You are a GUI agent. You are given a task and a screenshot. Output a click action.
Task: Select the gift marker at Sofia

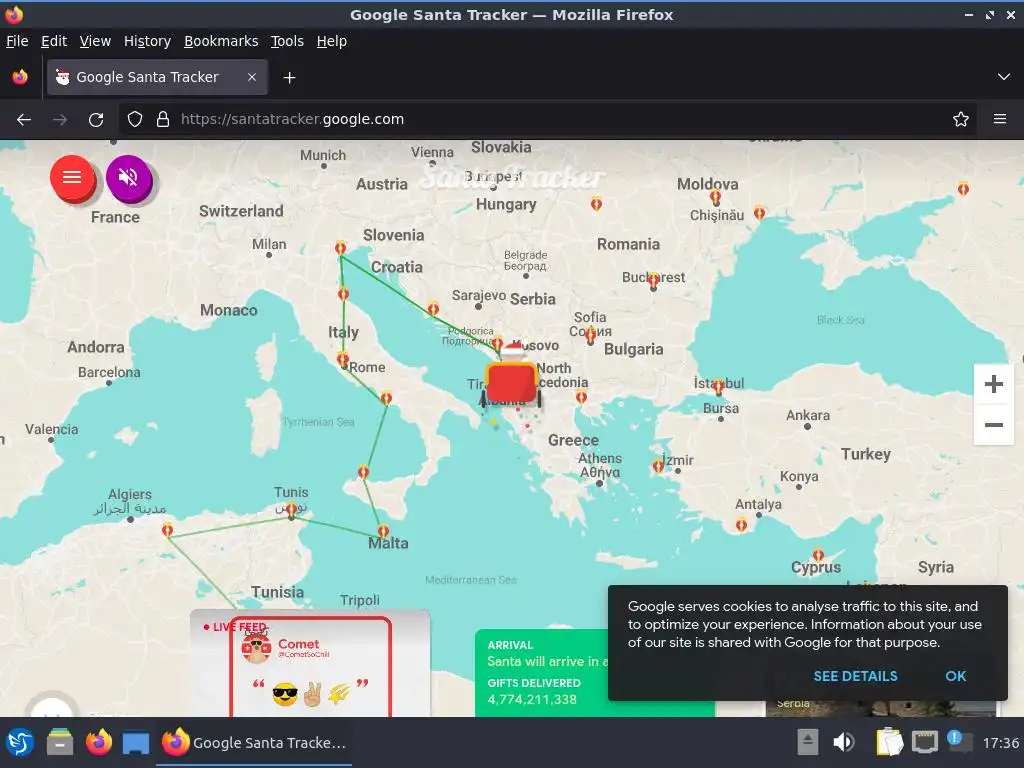point(590,336)
